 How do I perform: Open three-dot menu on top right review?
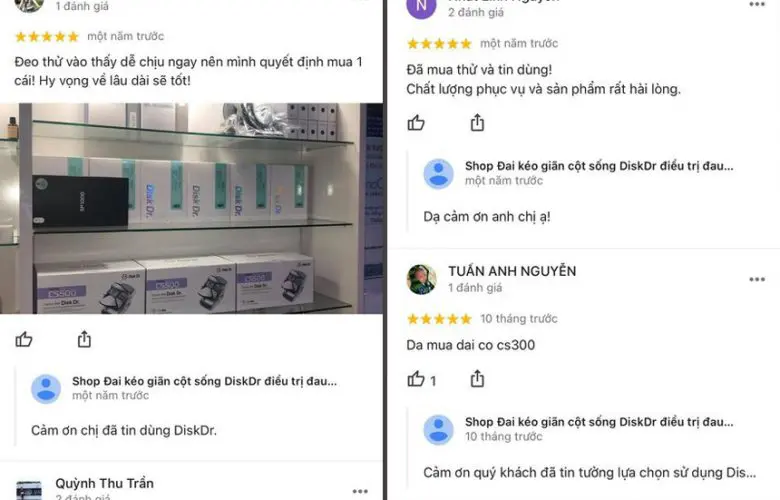coord(757,4)
